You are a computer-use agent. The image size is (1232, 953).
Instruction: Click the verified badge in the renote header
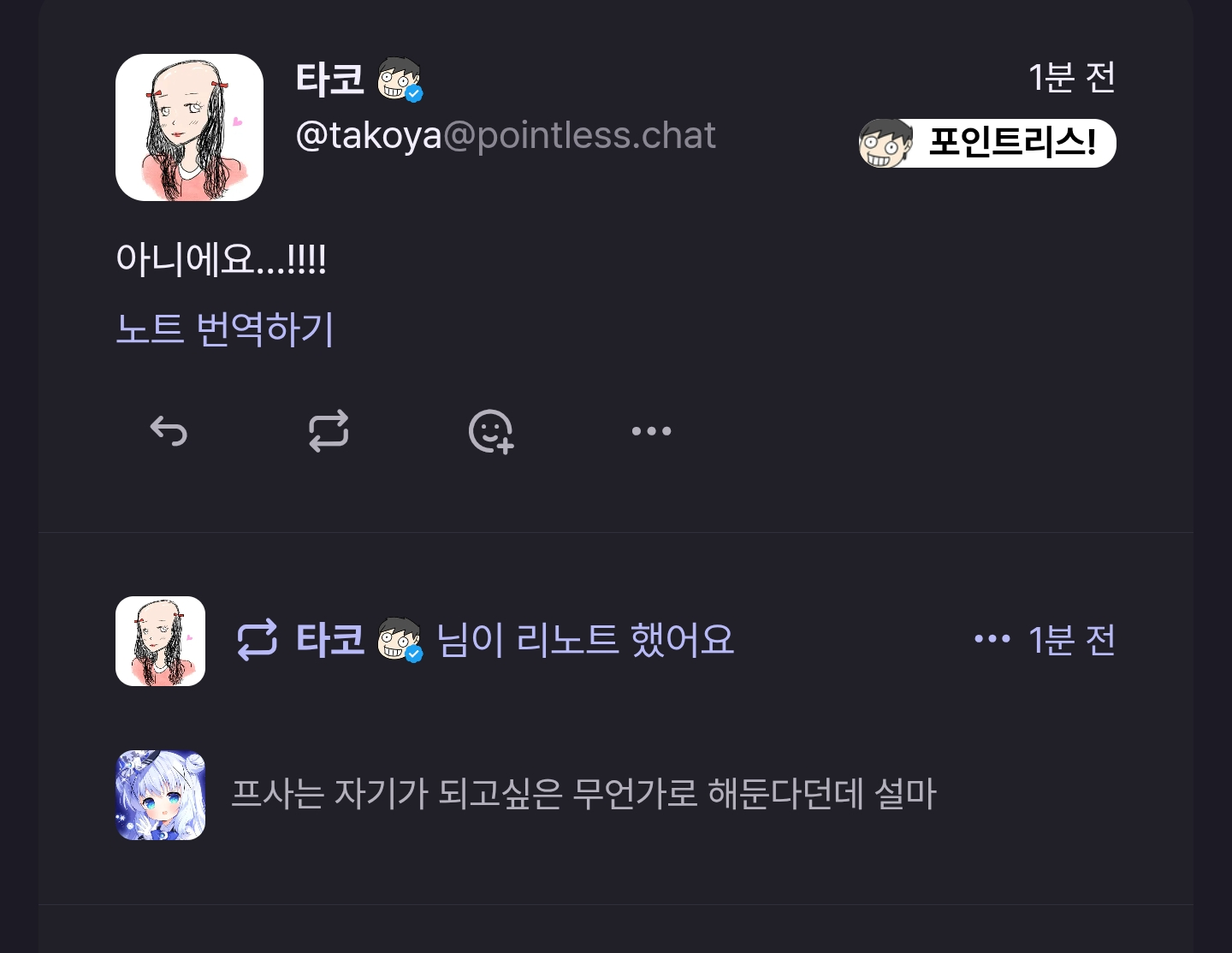(x=414, y=654)
